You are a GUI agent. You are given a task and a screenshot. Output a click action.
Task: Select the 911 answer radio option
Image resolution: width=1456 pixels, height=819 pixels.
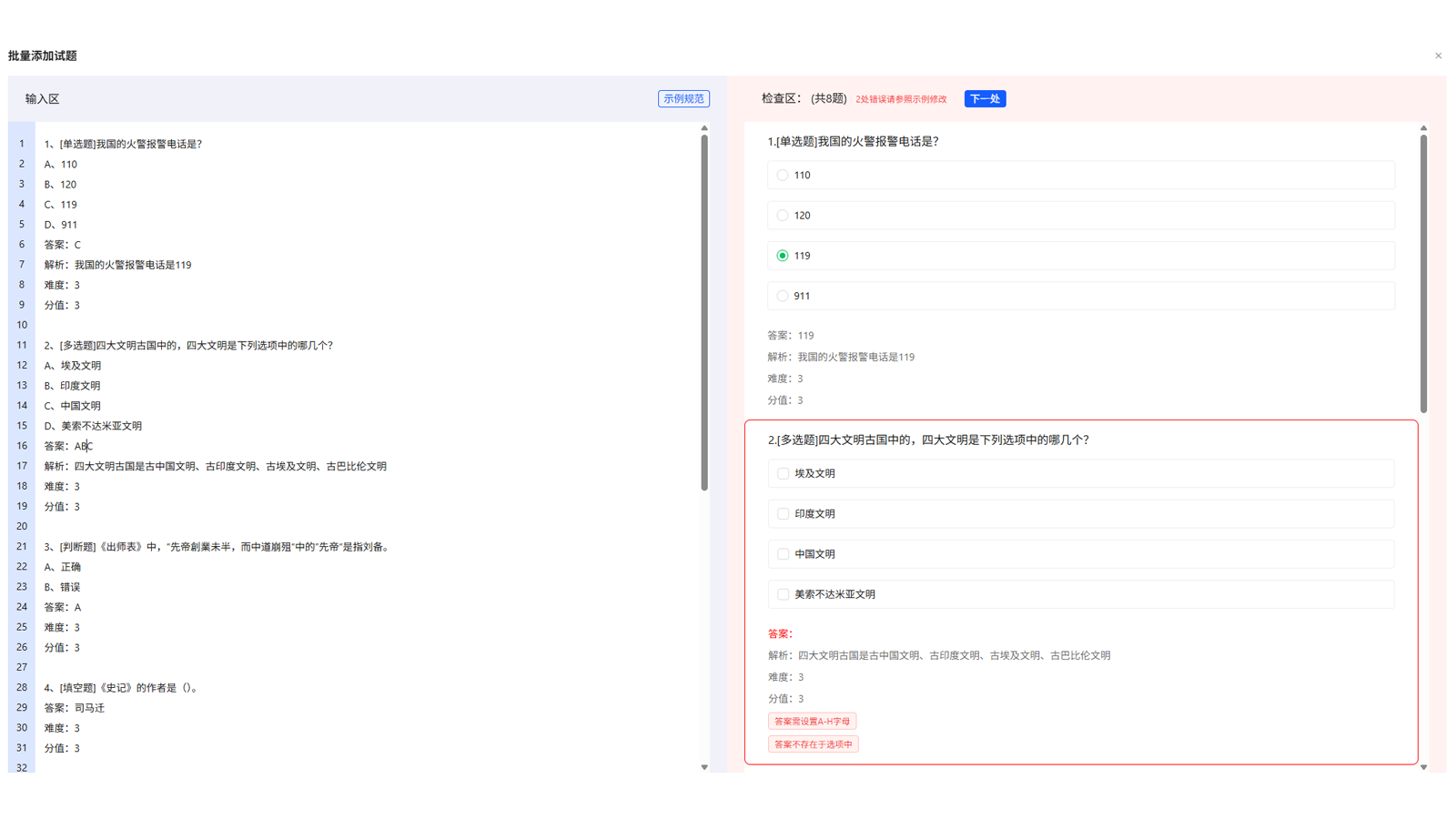pos(783,295)
